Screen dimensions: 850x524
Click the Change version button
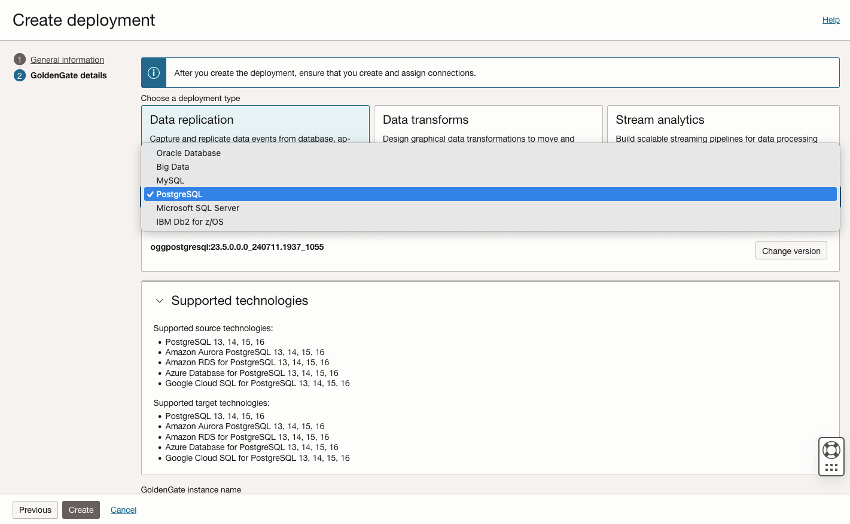(790, 251)
